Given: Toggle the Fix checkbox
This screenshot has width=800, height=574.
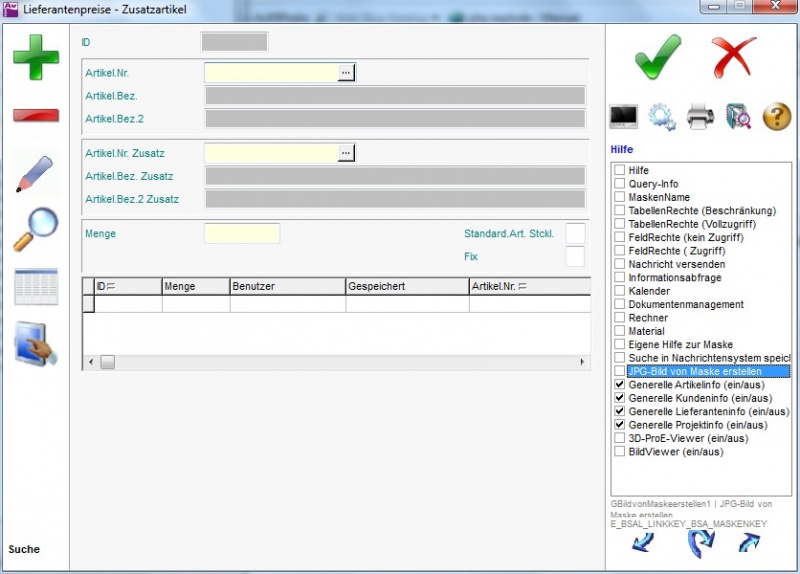Looking at the screenshot, I should pyautogui.click(x=575, y=257).
